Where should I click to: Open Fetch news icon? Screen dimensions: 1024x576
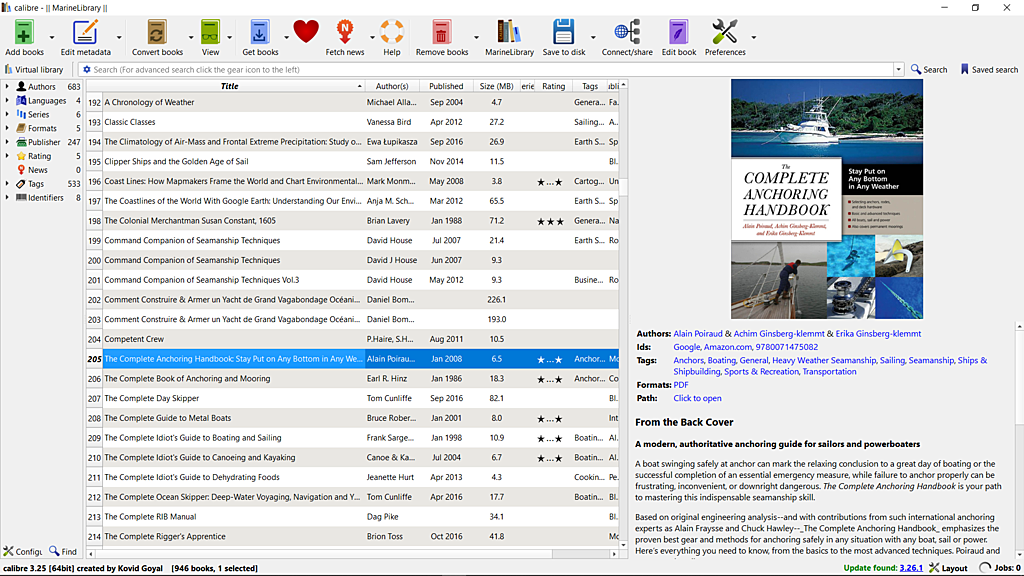click(x=345, y=32)
